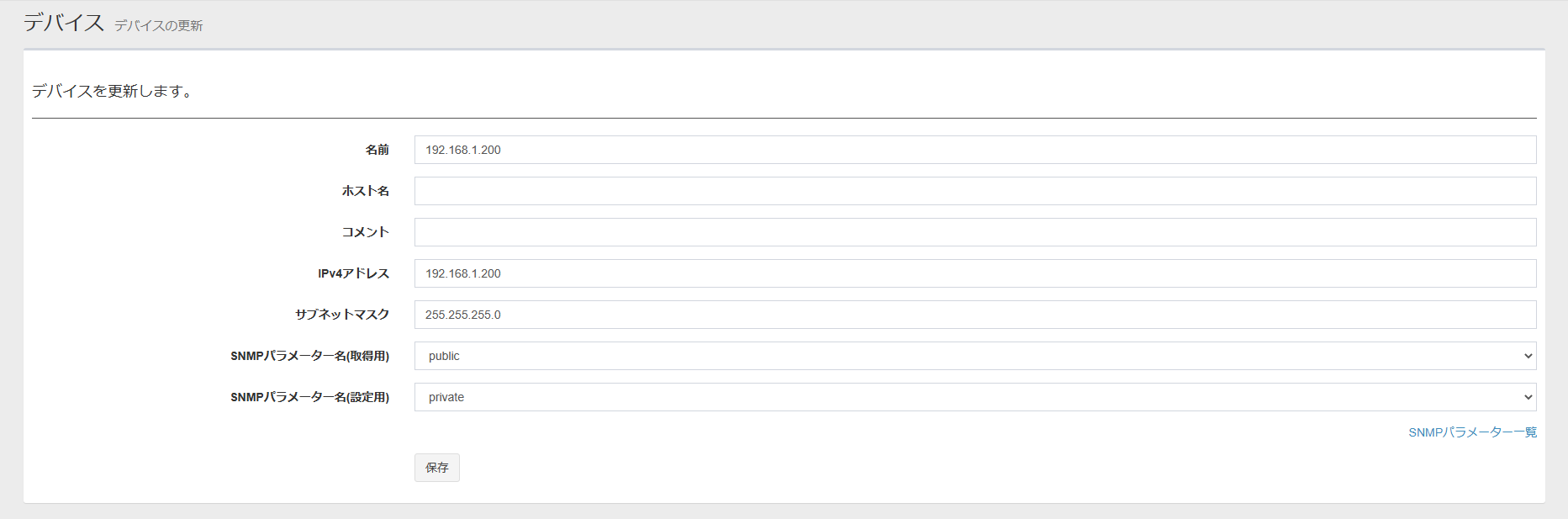The image size is (1568, 519).
Task: Open the SNMP dropdown showing public
Action: click(x=974, y=356)
